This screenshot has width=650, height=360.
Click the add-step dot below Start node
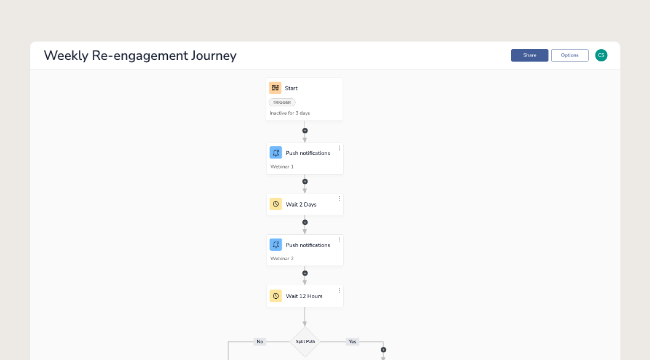pos(305,131)
